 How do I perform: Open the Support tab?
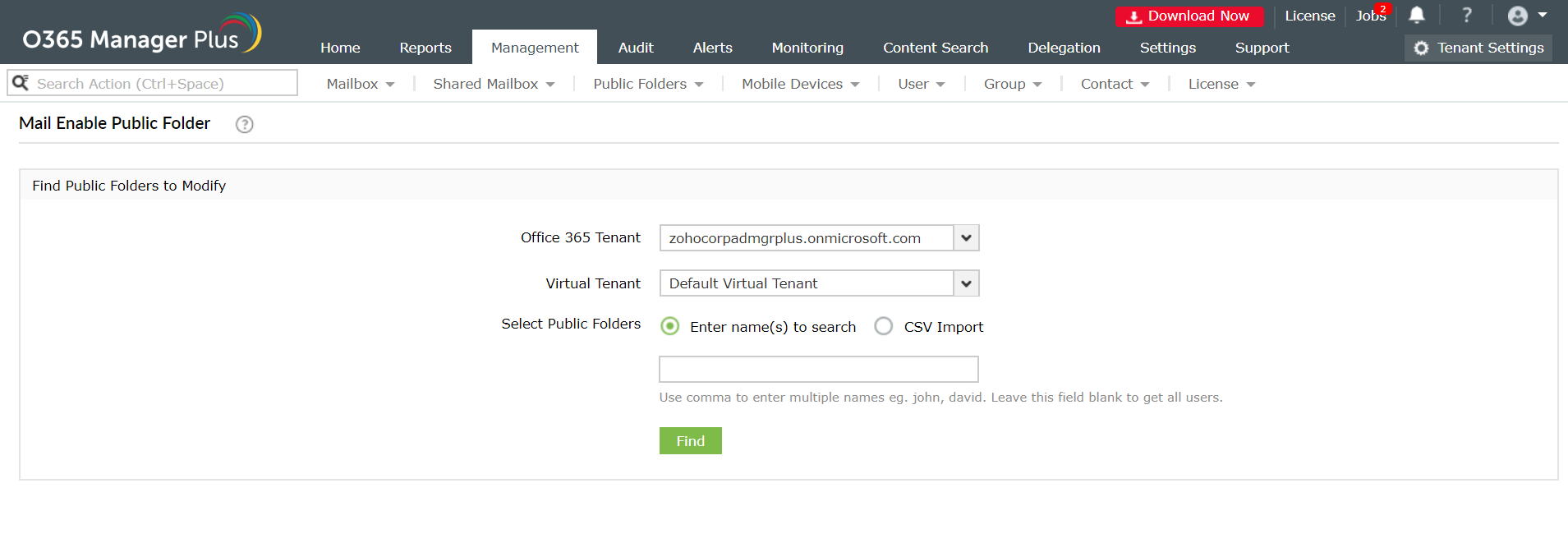click(x=1262, y=48)
